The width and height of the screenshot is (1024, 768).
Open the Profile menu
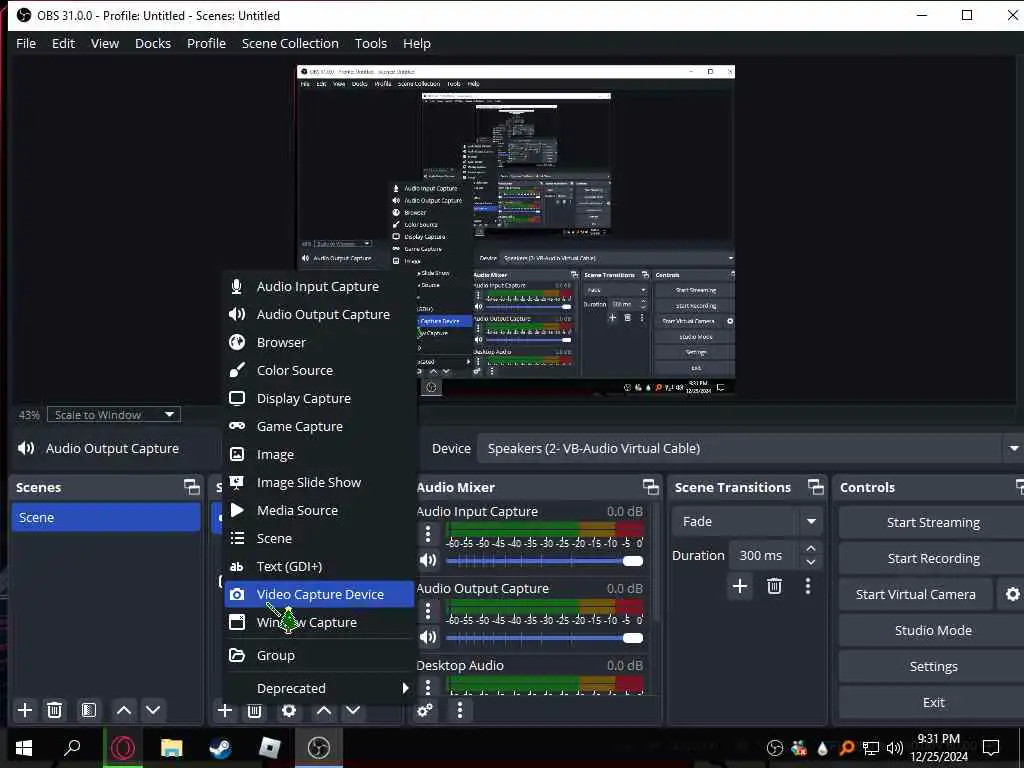206,43
